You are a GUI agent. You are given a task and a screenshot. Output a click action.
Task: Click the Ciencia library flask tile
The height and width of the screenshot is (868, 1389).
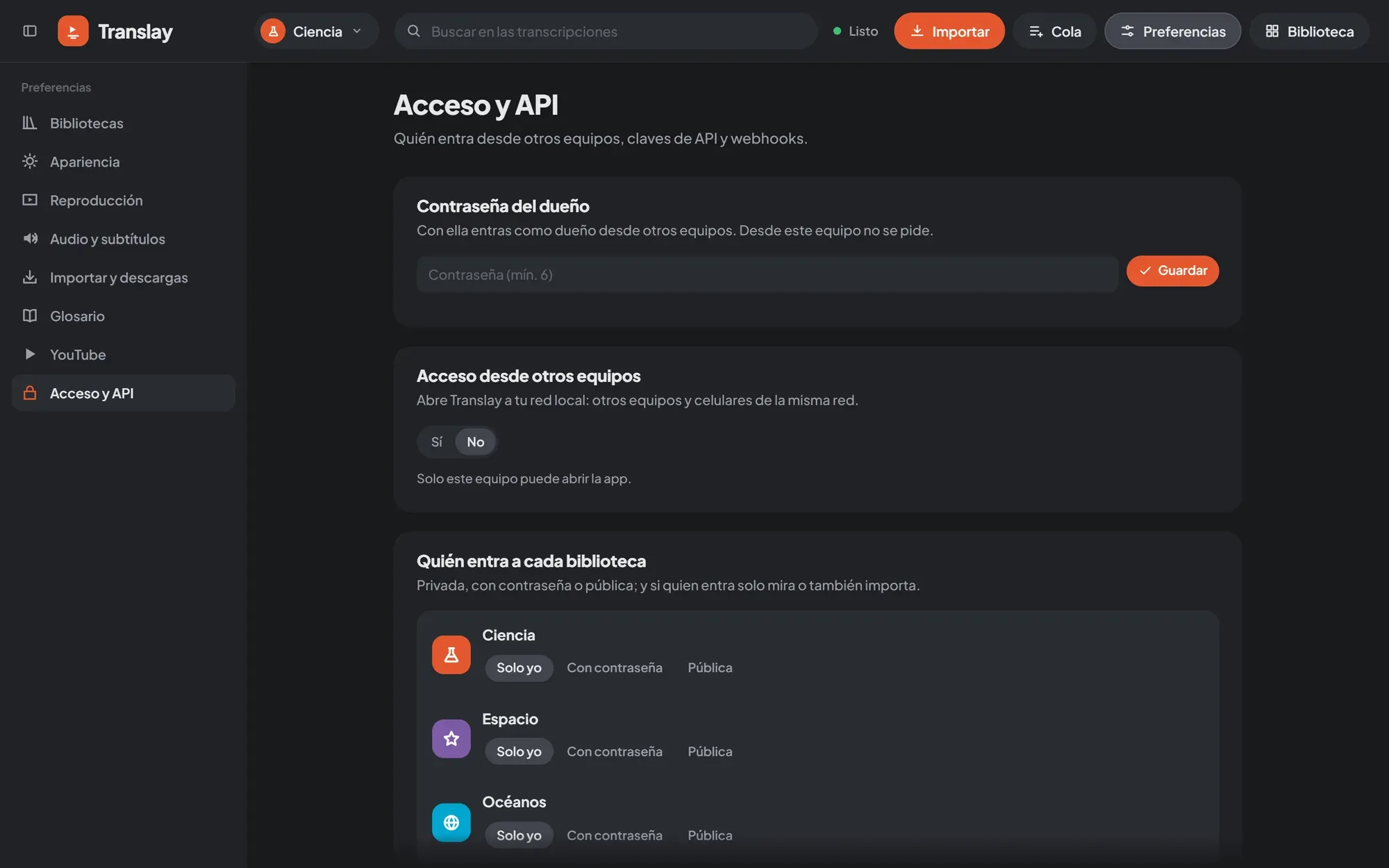tap(451, 654)
